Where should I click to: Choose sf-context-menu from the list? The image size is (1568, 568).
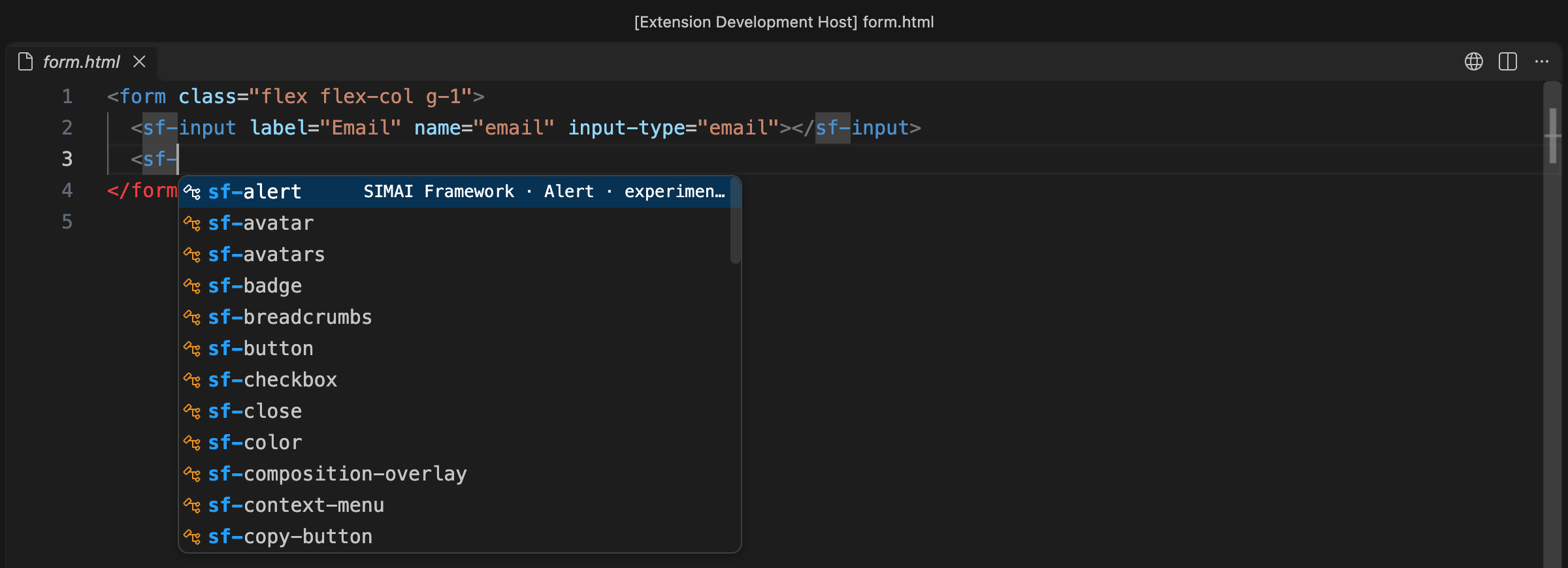point(460,505)
